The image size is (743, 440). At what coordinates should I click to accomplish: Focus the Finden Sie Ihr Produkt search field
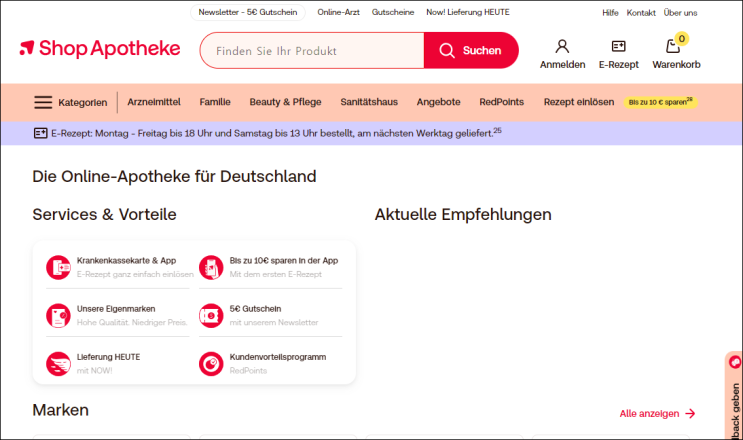pyautogui.click(x=312, y=51)
